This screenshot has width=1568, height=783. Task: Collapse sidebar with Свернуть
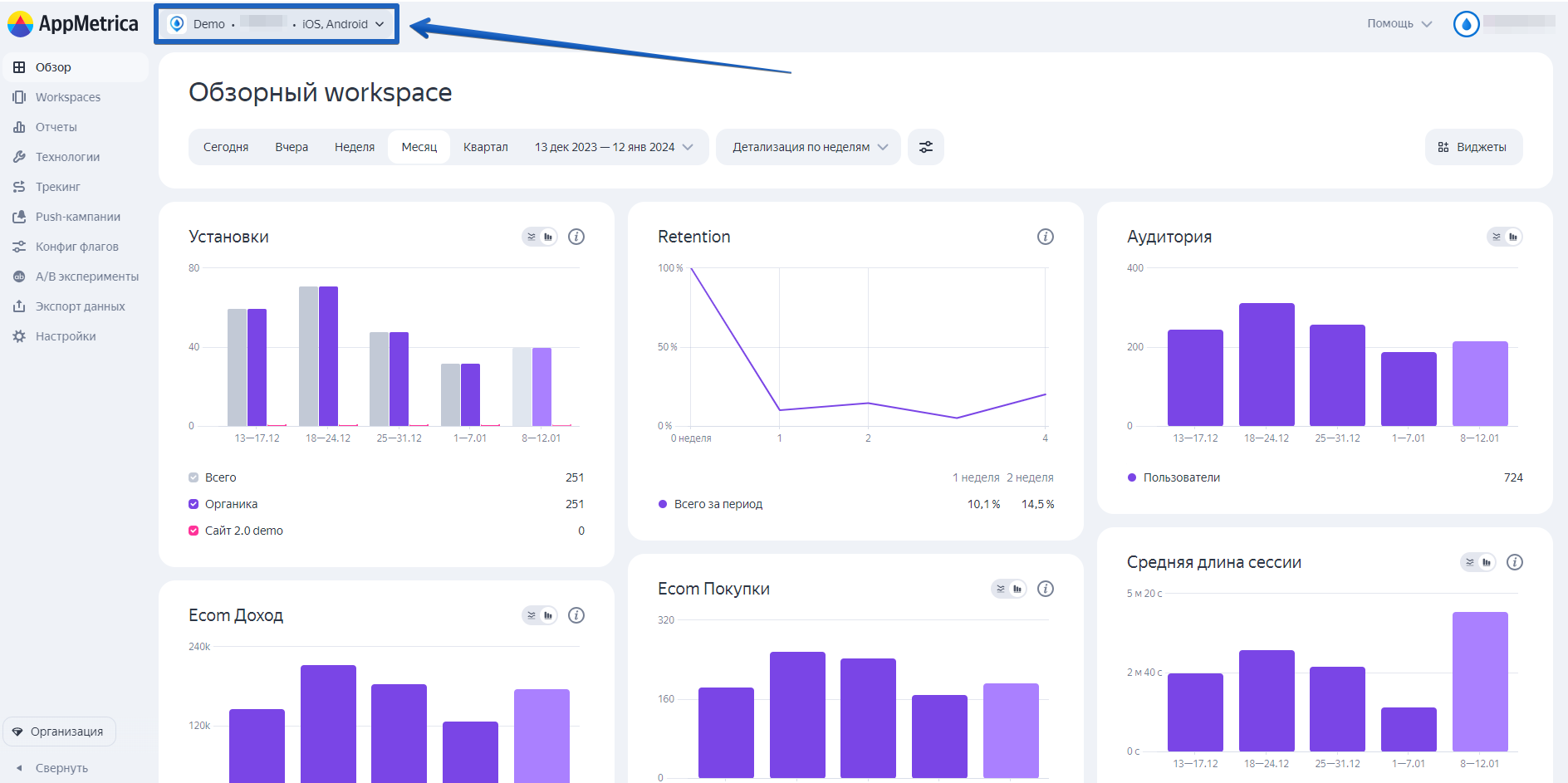click(x=51, y=768)
